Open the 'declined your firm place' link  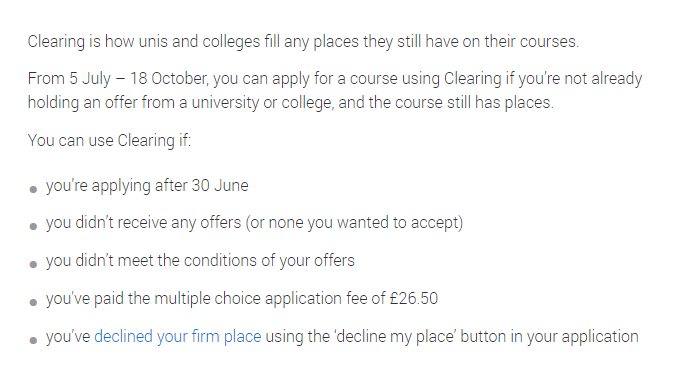click(x=178, y=336)
